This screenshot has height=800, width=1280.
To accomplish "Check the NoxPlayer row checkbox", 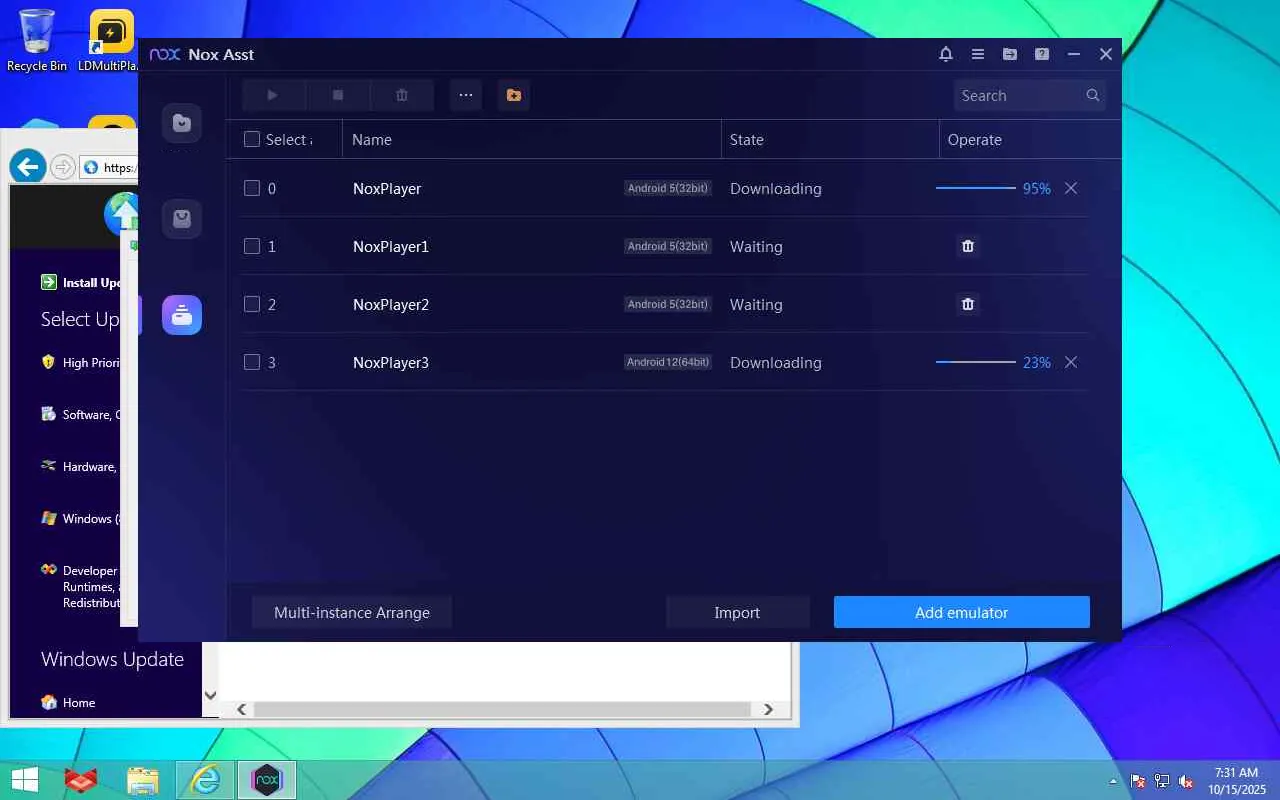I will tap(252, 188).
